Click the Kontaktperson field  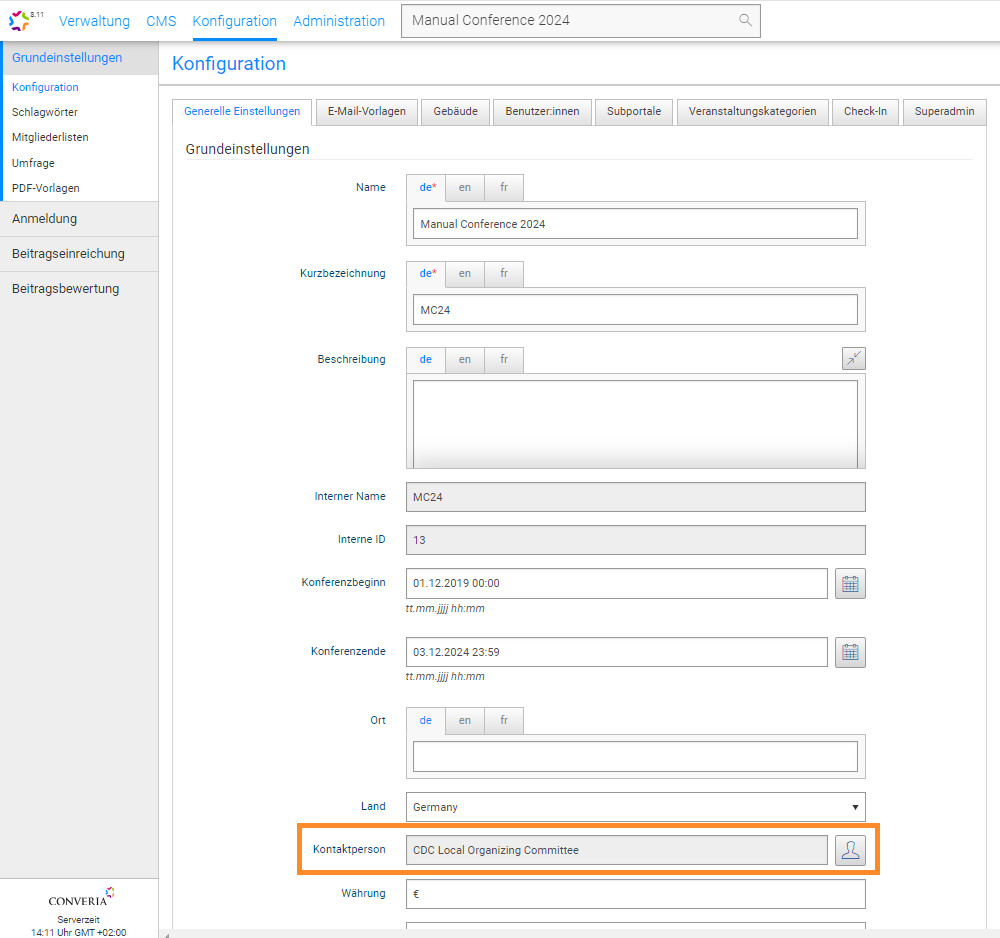point(617,850)
